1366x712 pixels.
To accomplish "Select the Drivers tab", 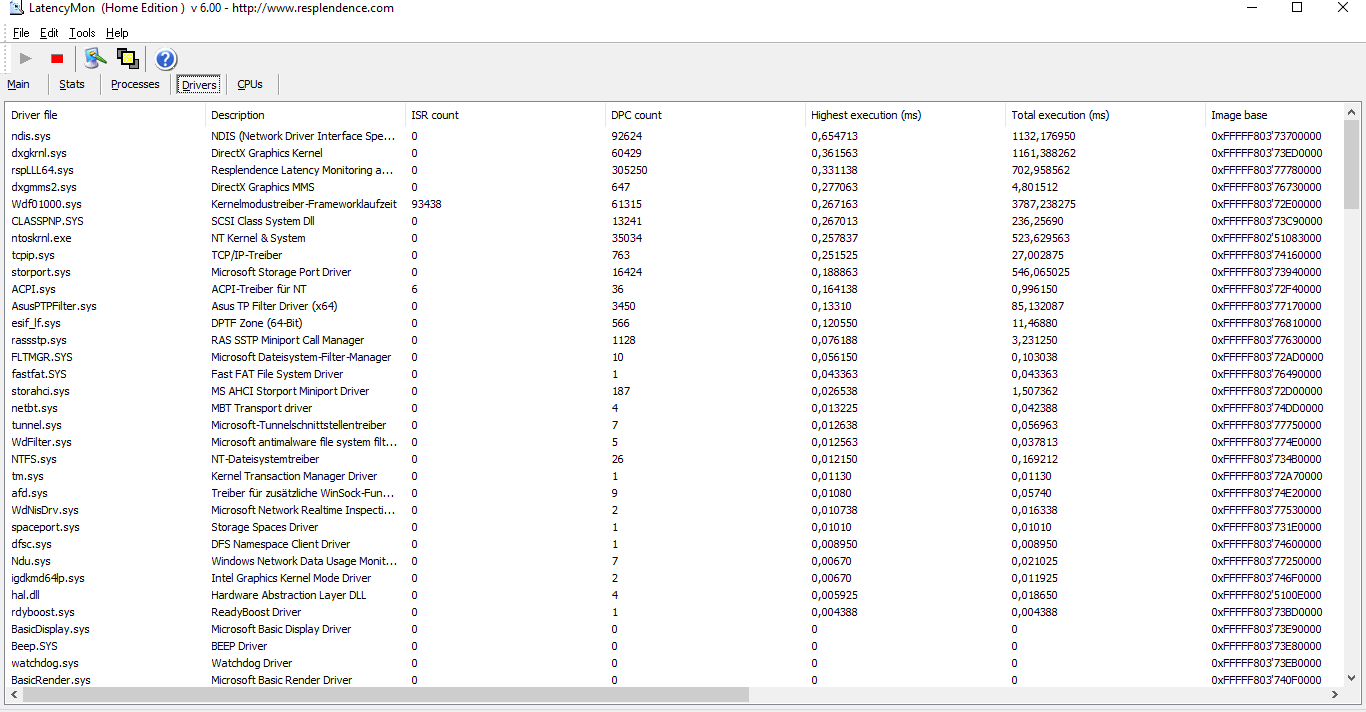I will [x=198, y=85].
